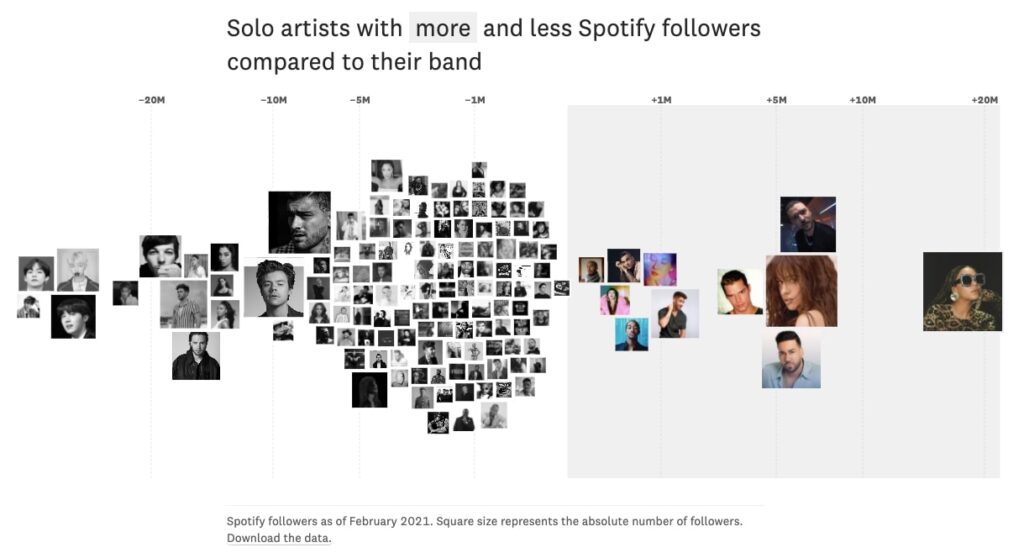Toggle the highlighted "more" word in the title
The width and height of the screenshot is (1024, 558).
442,28
